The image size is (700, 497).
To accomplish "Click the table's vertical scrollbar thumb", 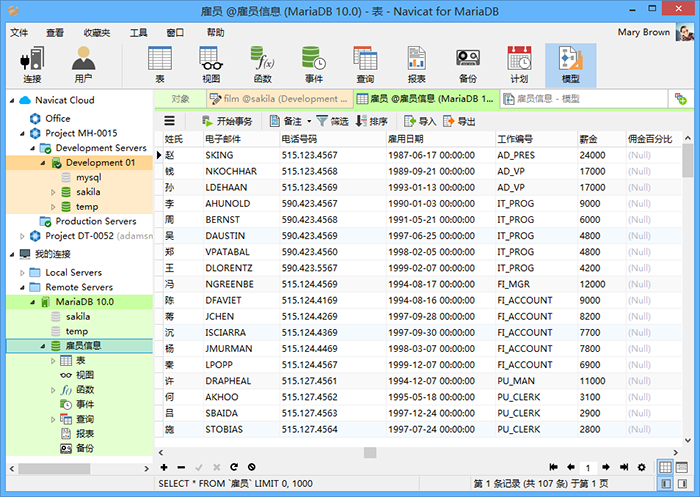I will pos(688,161).
